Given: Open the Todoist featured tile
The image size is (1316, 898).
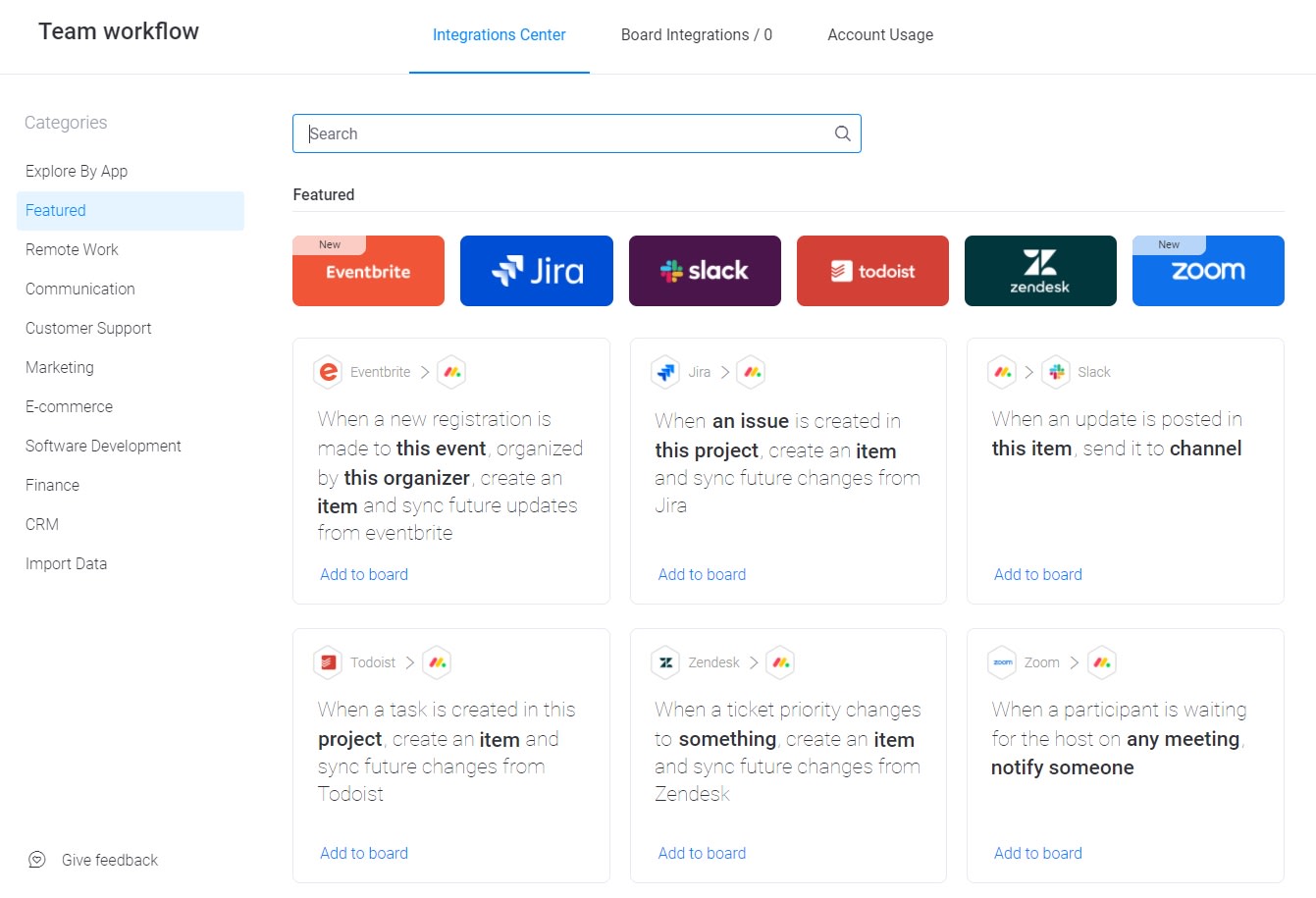Looking at the screenshot, I should coord(872,271).
